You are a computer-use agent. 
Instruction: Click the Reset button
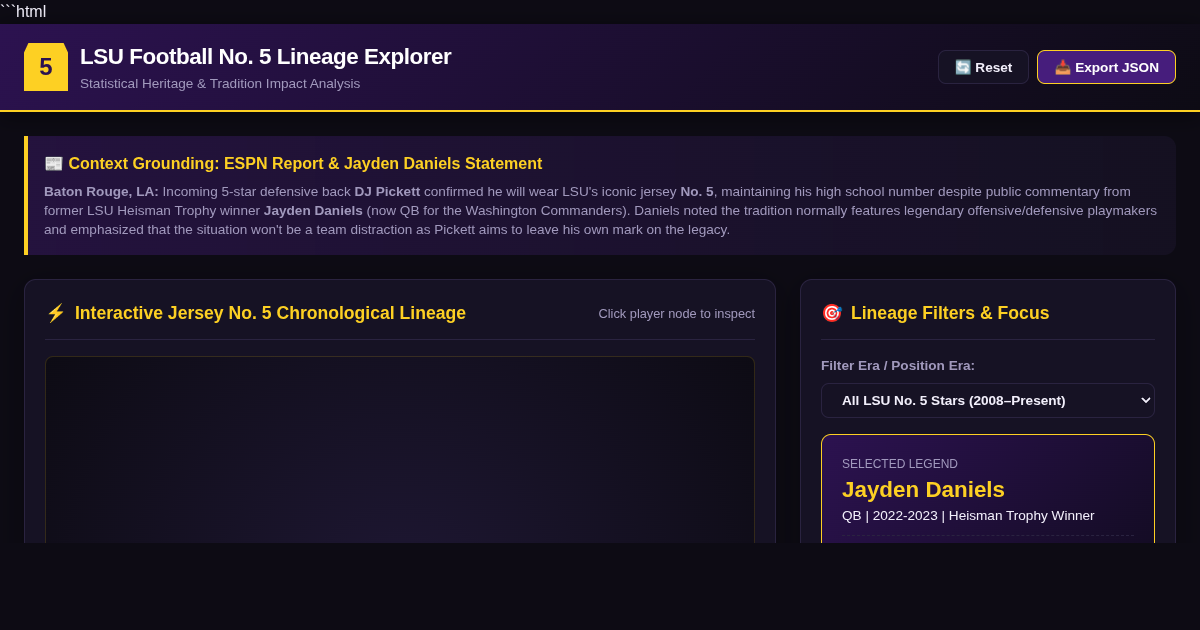tap(983, 67)
